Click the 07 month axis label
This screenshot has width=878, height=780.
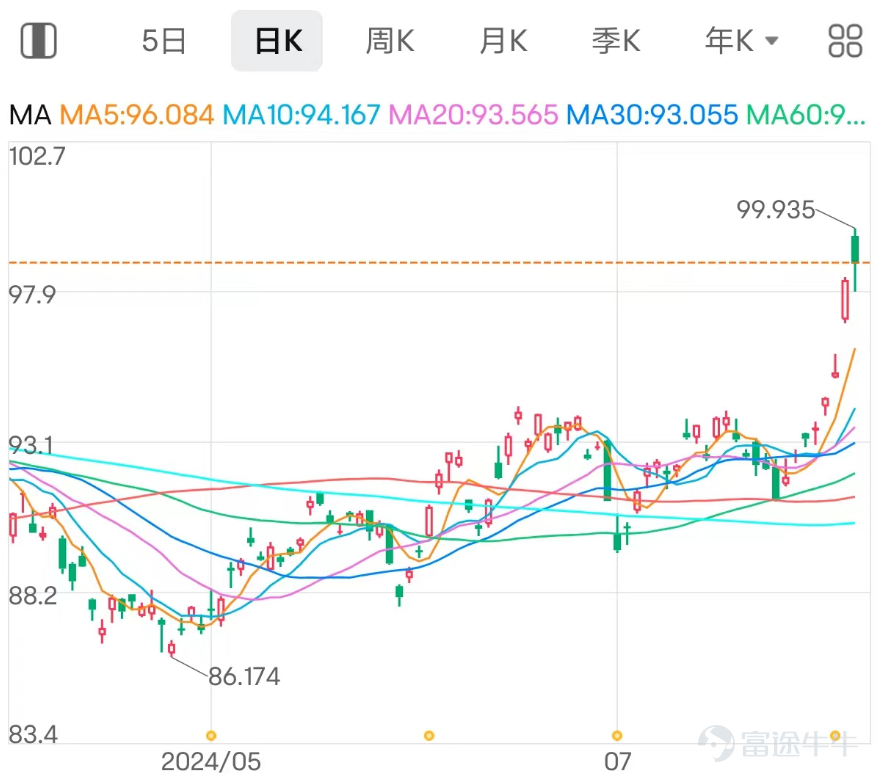(x=617, y=762)
